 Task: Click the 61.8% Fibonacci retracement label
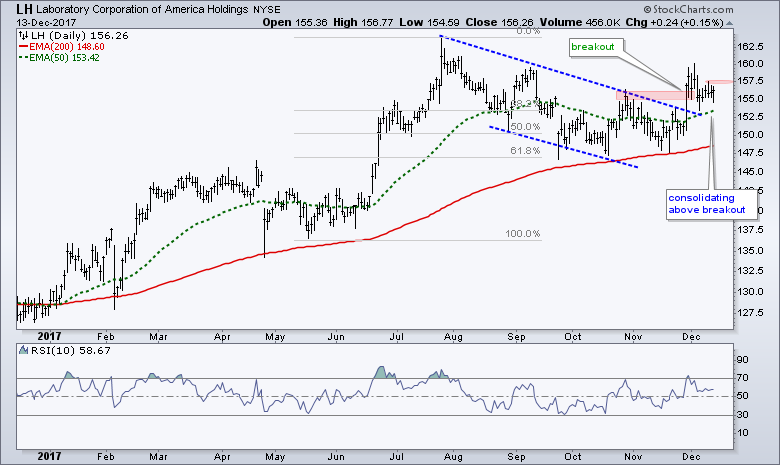tap(525, 150)
